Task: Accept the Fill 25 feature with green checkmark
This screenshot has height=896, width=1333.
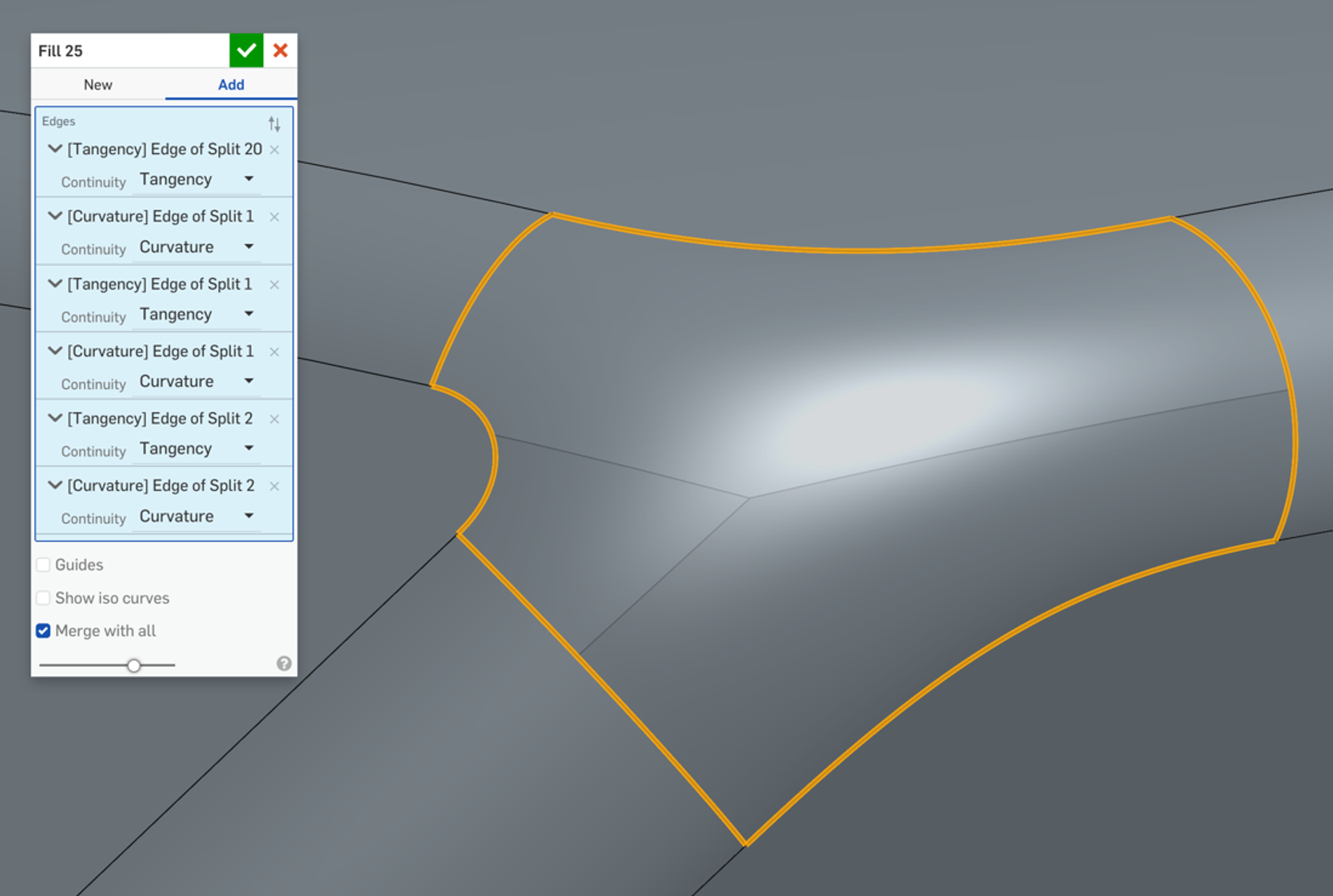Action: click(x=246, y=50)
